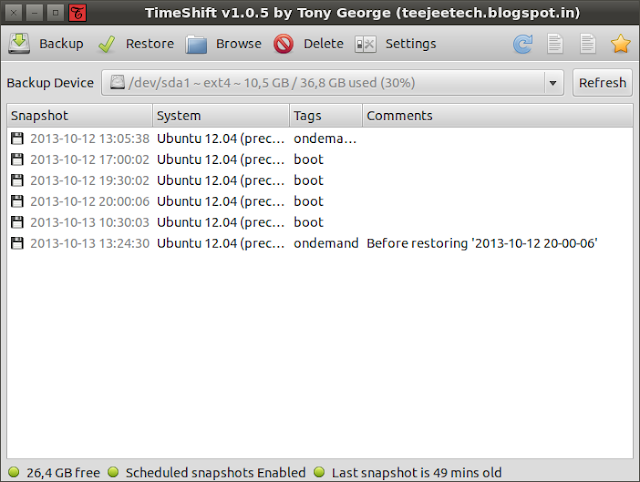Click the Restore toolbar label
Viewport: 640px width, 482px height.
pyautogui.click(x=150, y=44)
